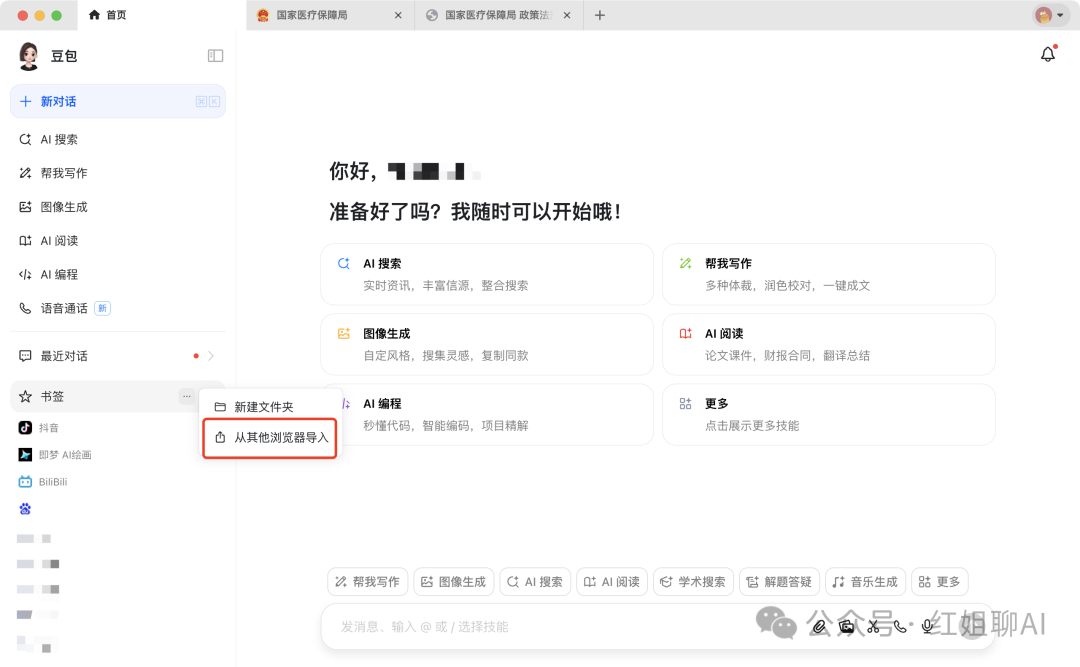This screenshot has width=1080, height=667.
Task: Click the 书签 star icon
Action: (x=25, y=396)
